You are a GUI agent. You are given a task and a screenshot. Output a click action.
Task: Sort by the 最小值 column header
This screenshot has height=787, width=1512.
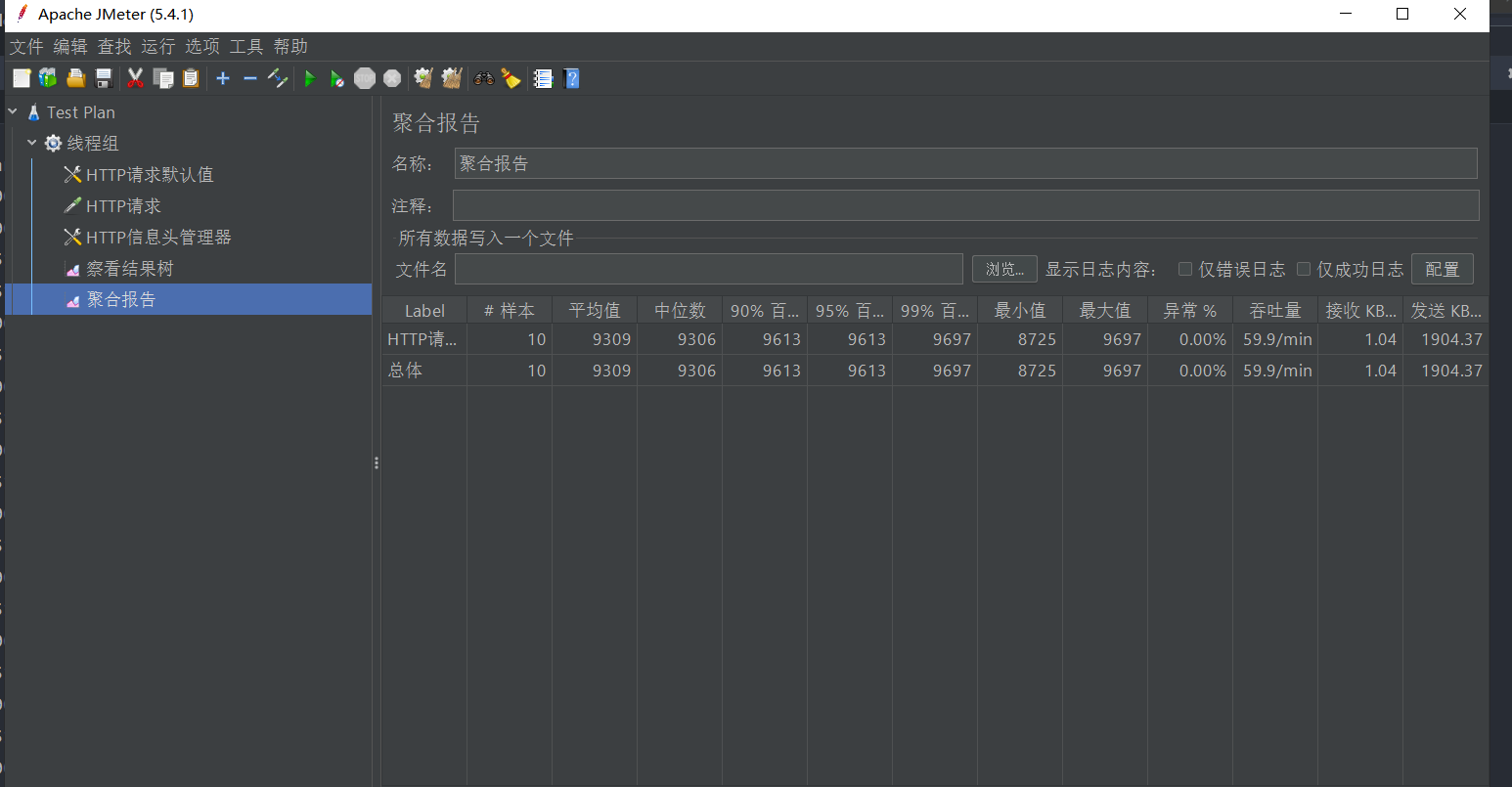click(1020, 310)
